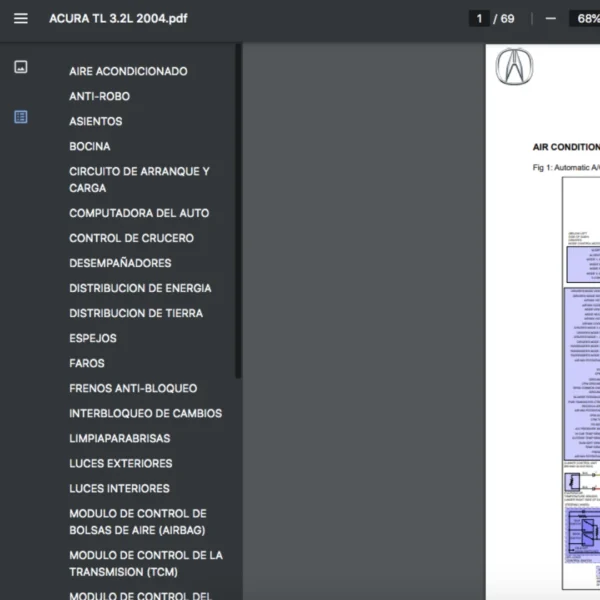Click the ACURA TL 3.2L 2004.pdf title
This screenshot has width=600, height=600.
(x=118, y=19)
